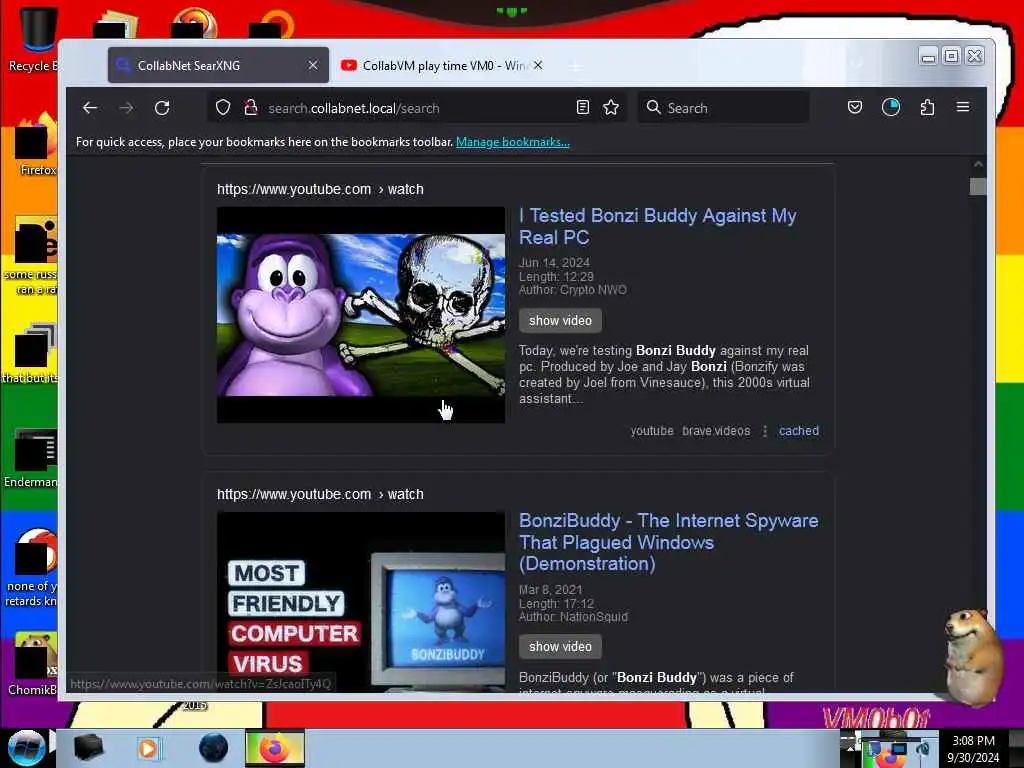The width and height of the screenshot is (1024, 768).
Task: View site security via the padlock icon
Action: [250, 108]
